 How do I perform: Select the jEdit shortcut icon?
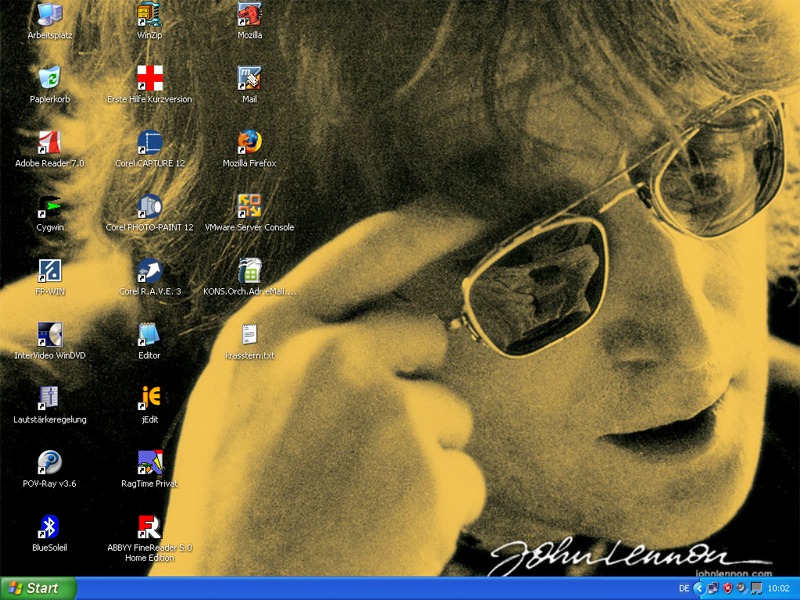pos(150,398)
